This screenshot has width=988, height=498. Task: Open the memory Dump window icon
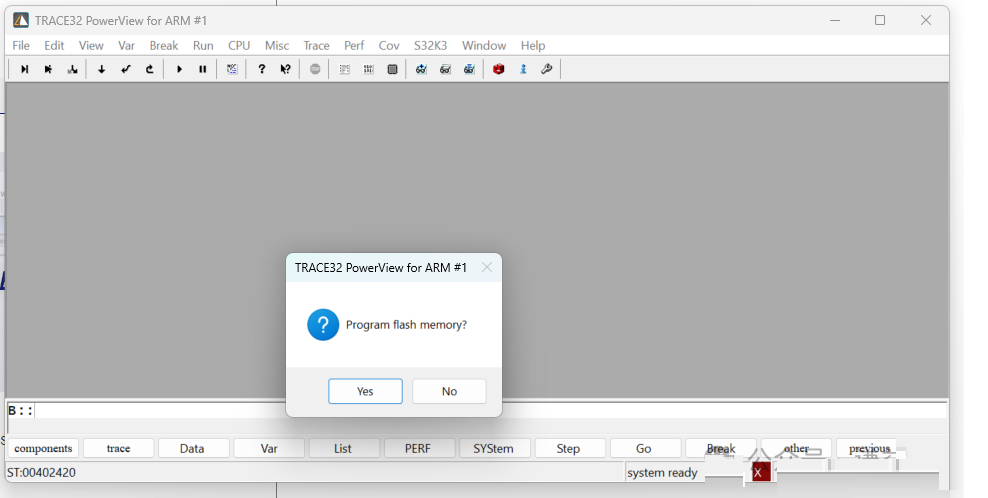(x=368, y=69)
